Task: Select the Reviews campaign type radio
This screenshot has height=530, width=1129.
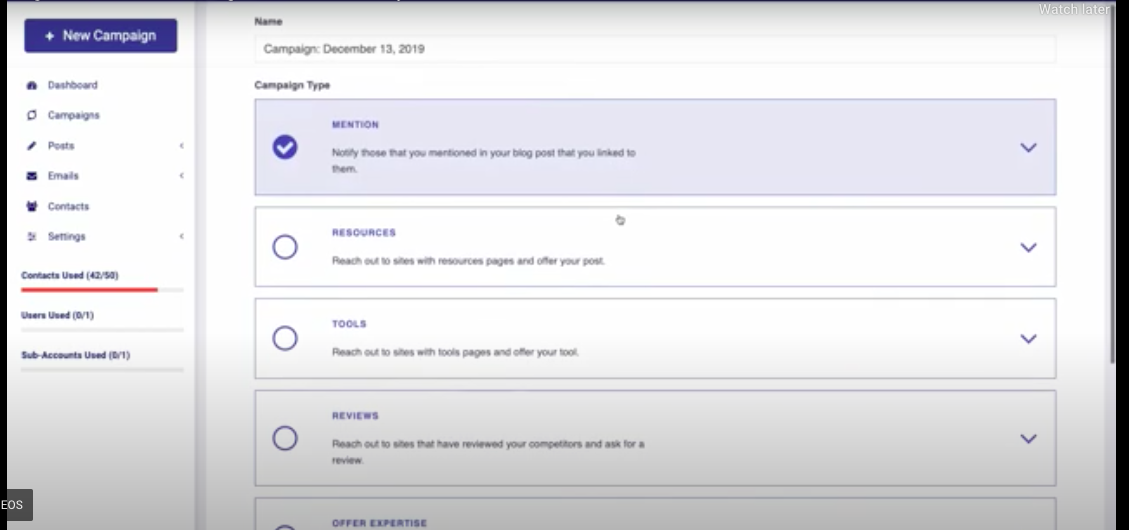Action: [285, 438]
